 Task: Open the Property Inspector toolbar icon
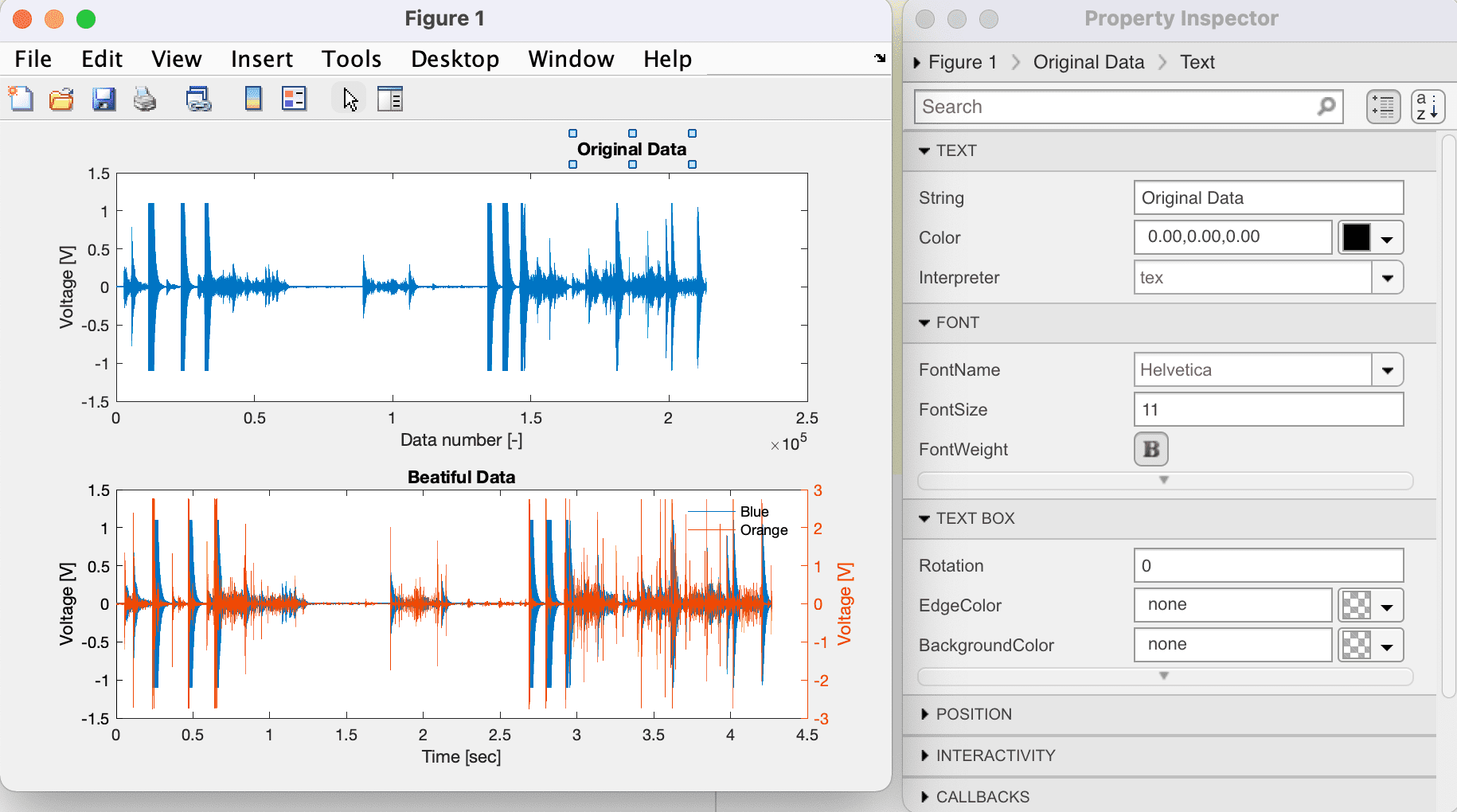pyautogui.click(x=390, y=99)
